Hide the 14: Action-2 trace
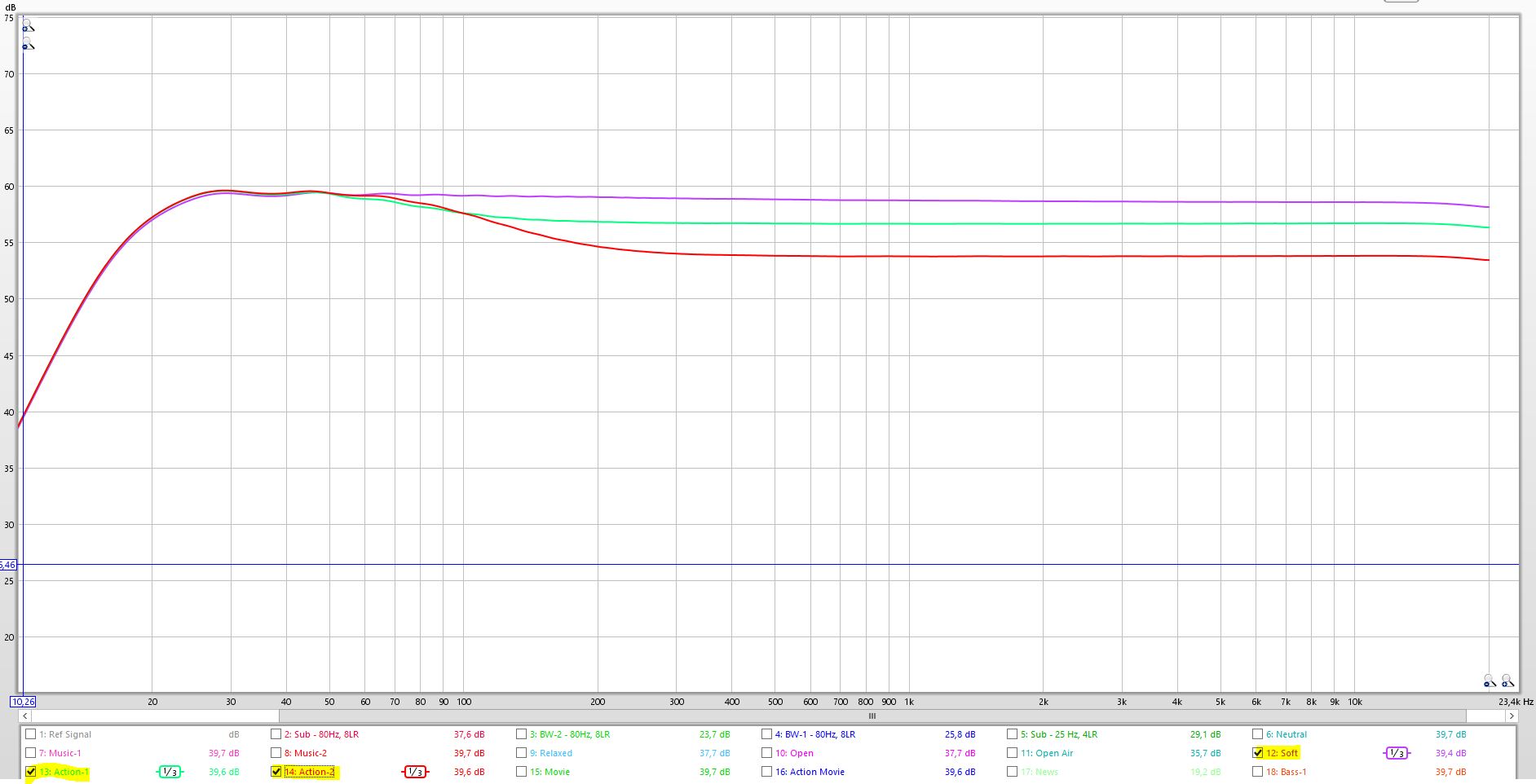This screenshot has height=784, width=1536. pos(276,772)
